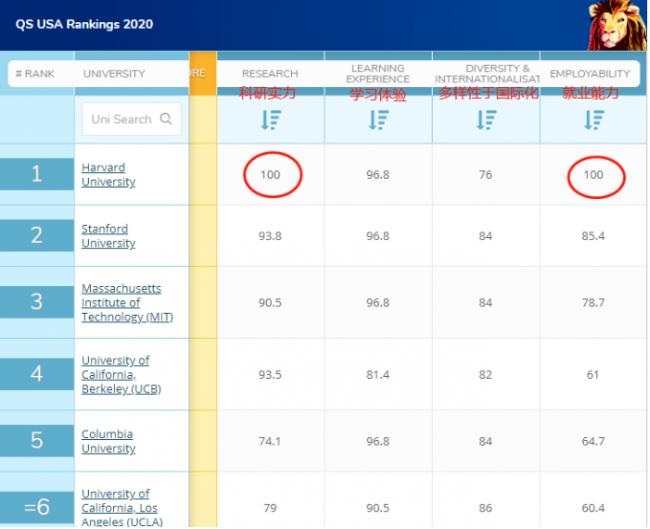Select rank 4 cell
The width and height of the screenshot is (650, 529).
click(37, 374)
